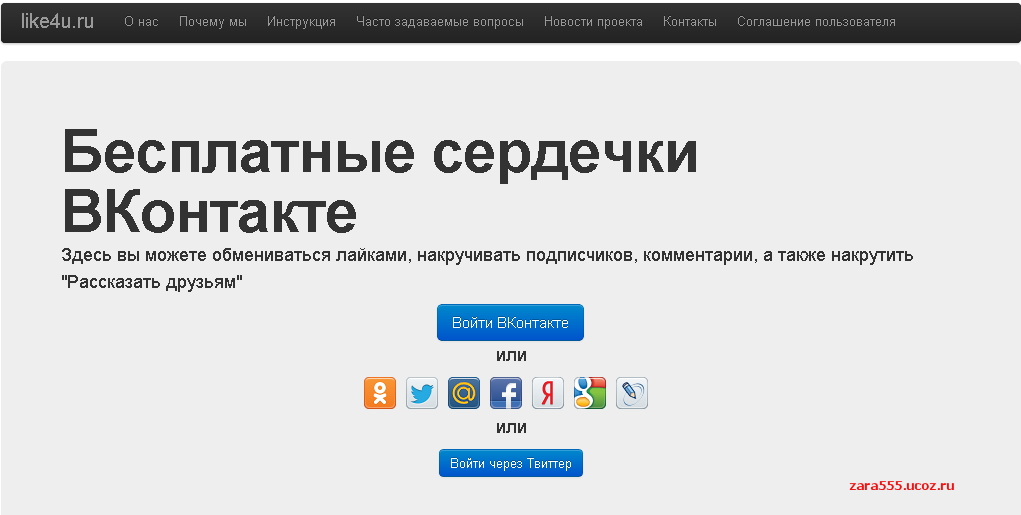Screen dimensions: 1021x515
Task: Open the "О нас" menu item
Action: tap(141, 21)
